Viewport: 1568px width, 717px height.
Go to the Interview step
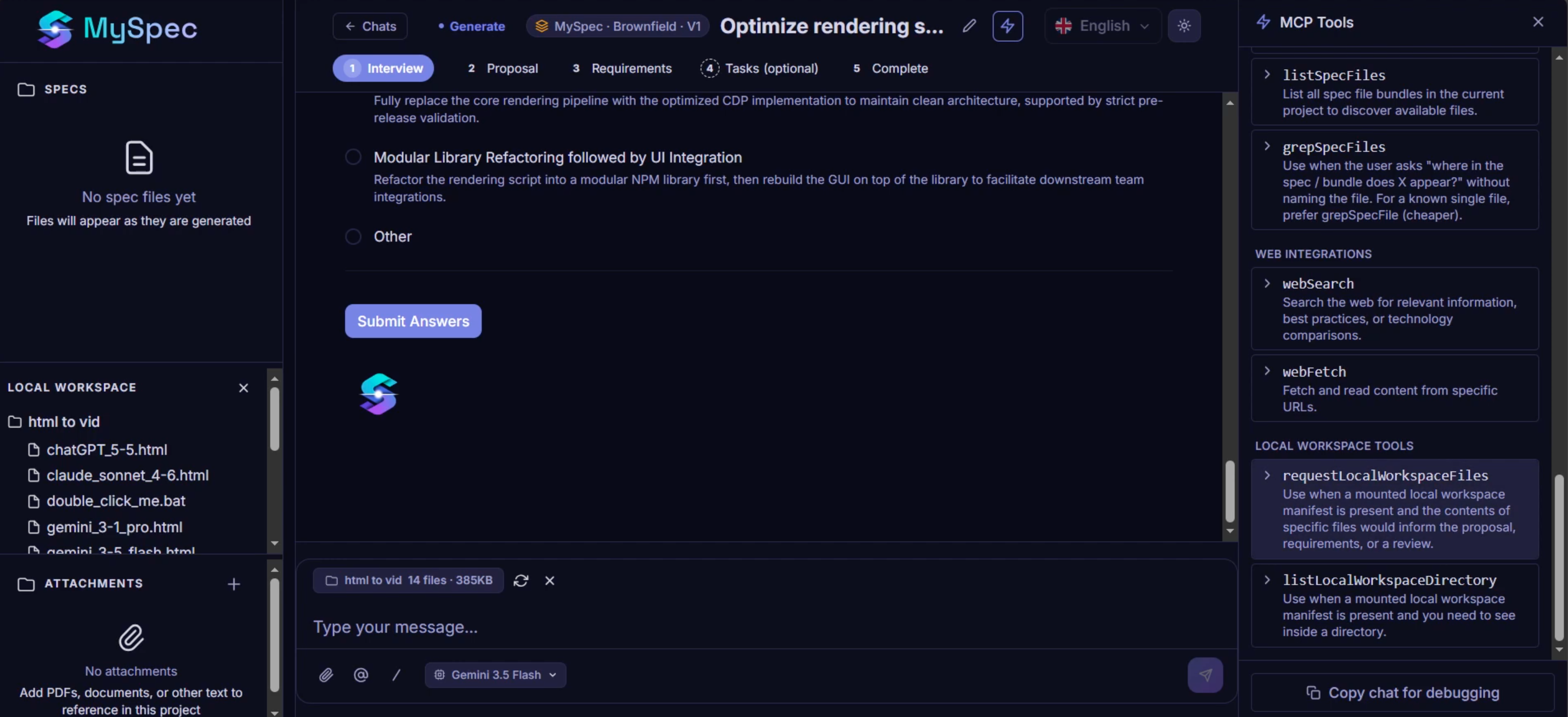tap(383, 68)
